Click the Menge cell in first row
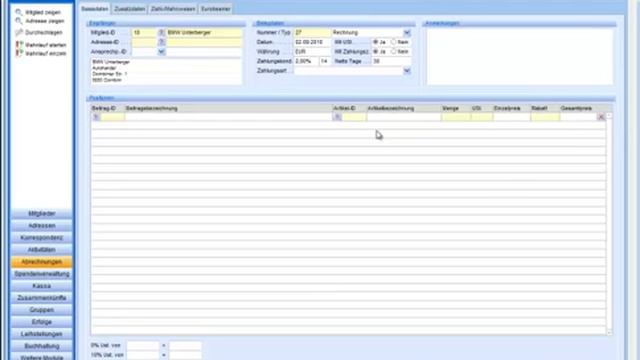640x360 pixels. [x=456, y=117]
